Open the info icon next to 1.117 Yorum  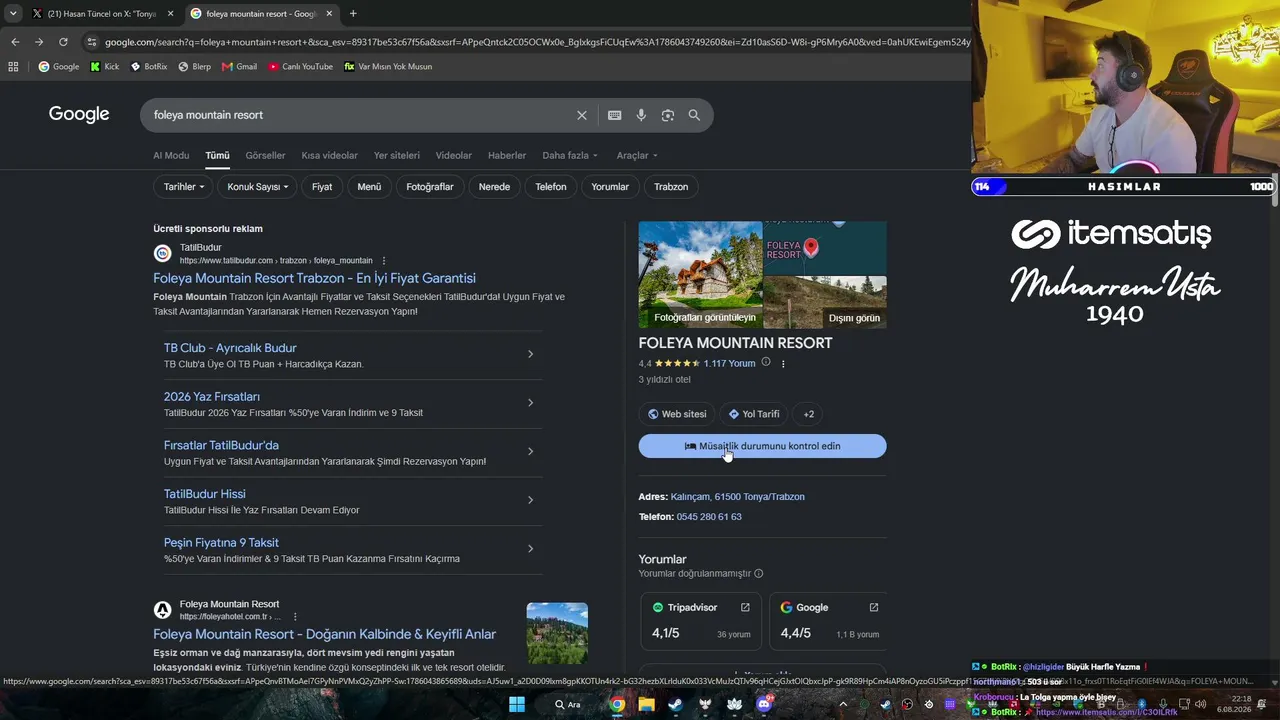point(766,363)
